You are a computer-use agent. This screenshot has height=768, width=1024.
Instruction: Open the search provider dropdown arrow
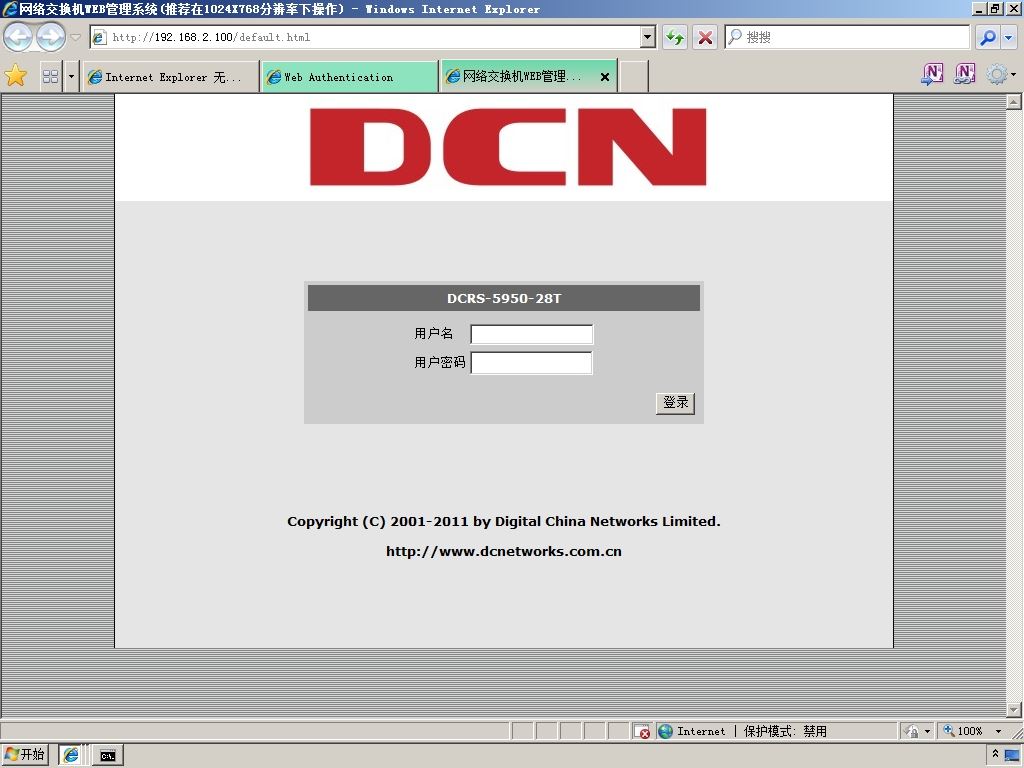(x=1009, y=37)
